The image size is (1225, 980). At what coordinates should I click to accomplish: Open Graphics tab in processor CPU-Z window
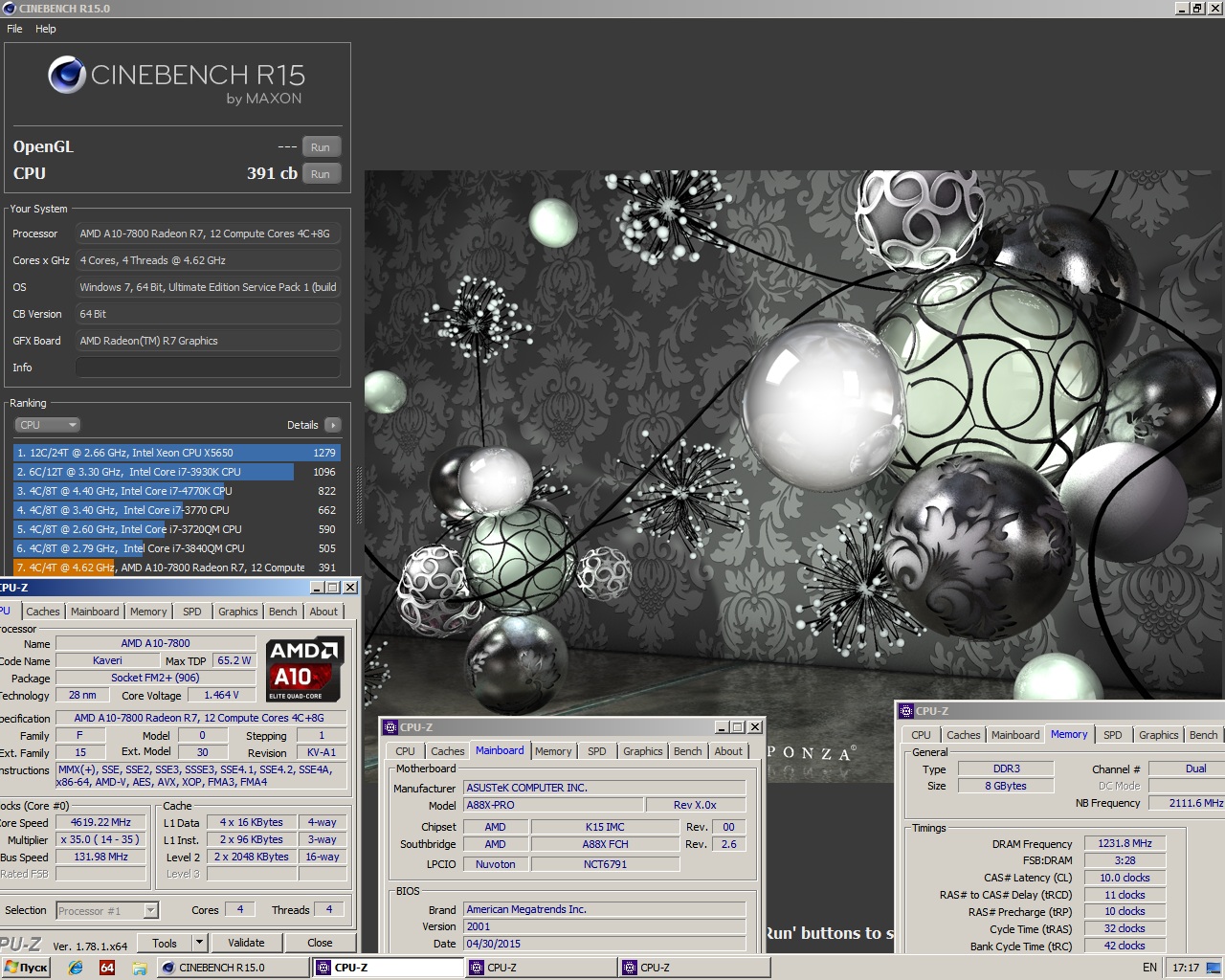[238, 612]
